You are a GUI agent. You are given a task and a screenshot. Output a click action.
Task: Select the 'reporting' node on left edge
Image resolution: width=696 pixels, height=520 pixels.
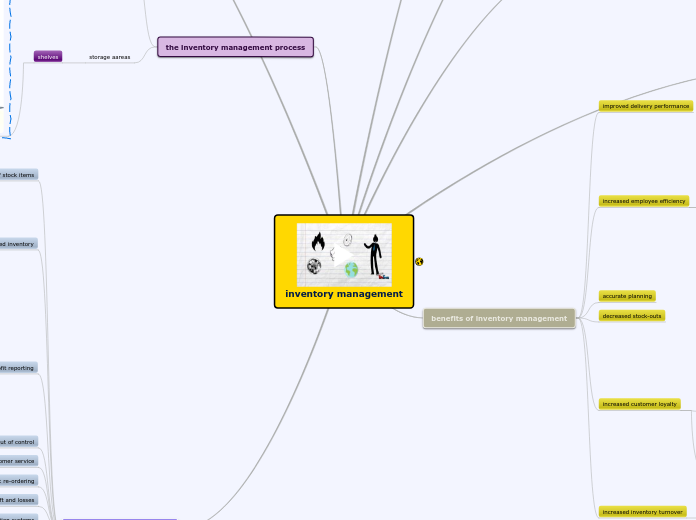coord(18,368)
